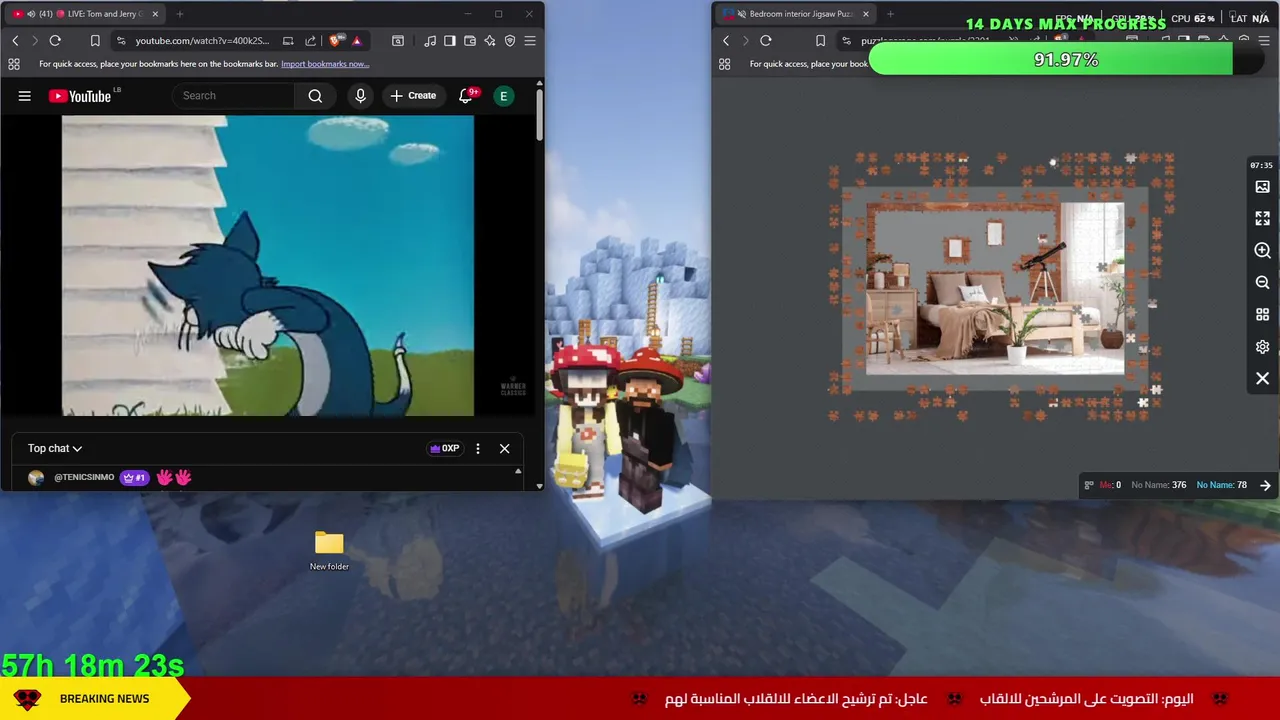This screenshot has height=720, width=1280.
Task: Open browser main menu in YouTube window
Action: (530, 41)
